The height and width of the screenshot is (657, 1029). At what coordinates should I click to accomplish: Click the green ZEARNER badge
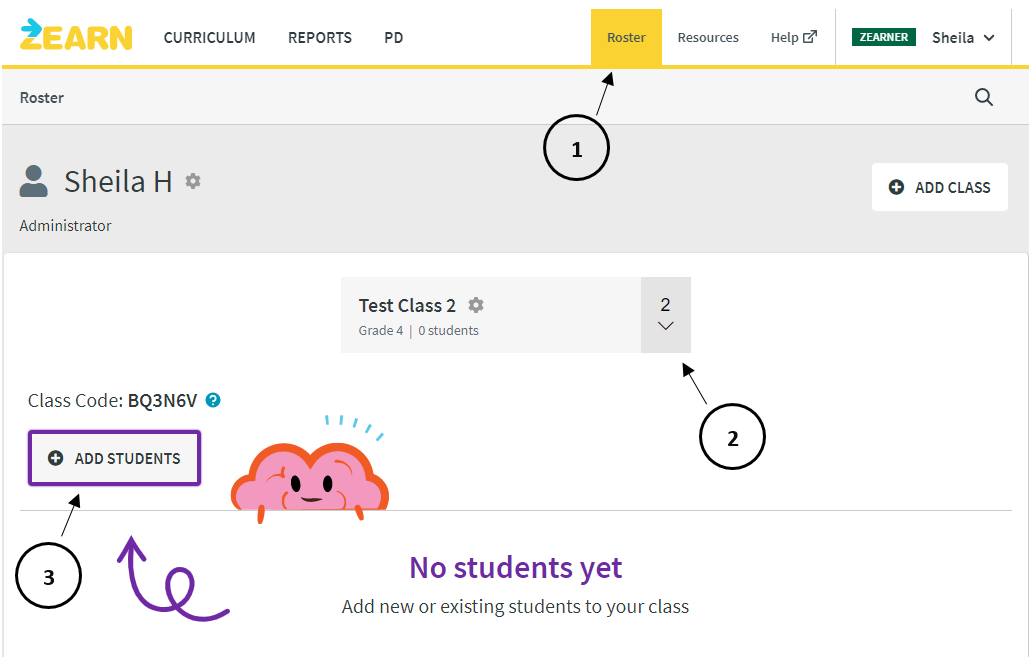(x=883, y=37)
